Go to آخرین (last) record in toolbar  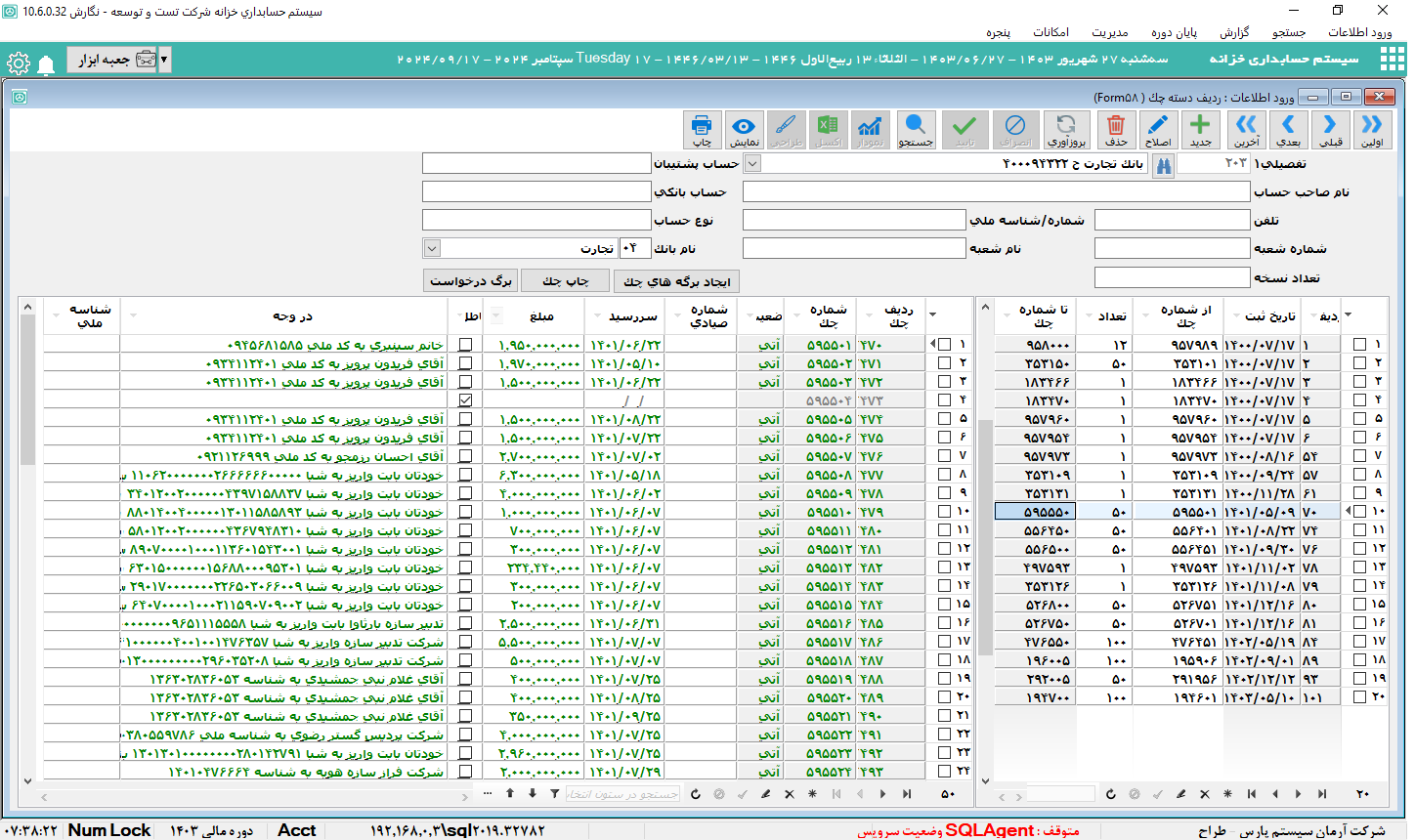coord(1246,130)
